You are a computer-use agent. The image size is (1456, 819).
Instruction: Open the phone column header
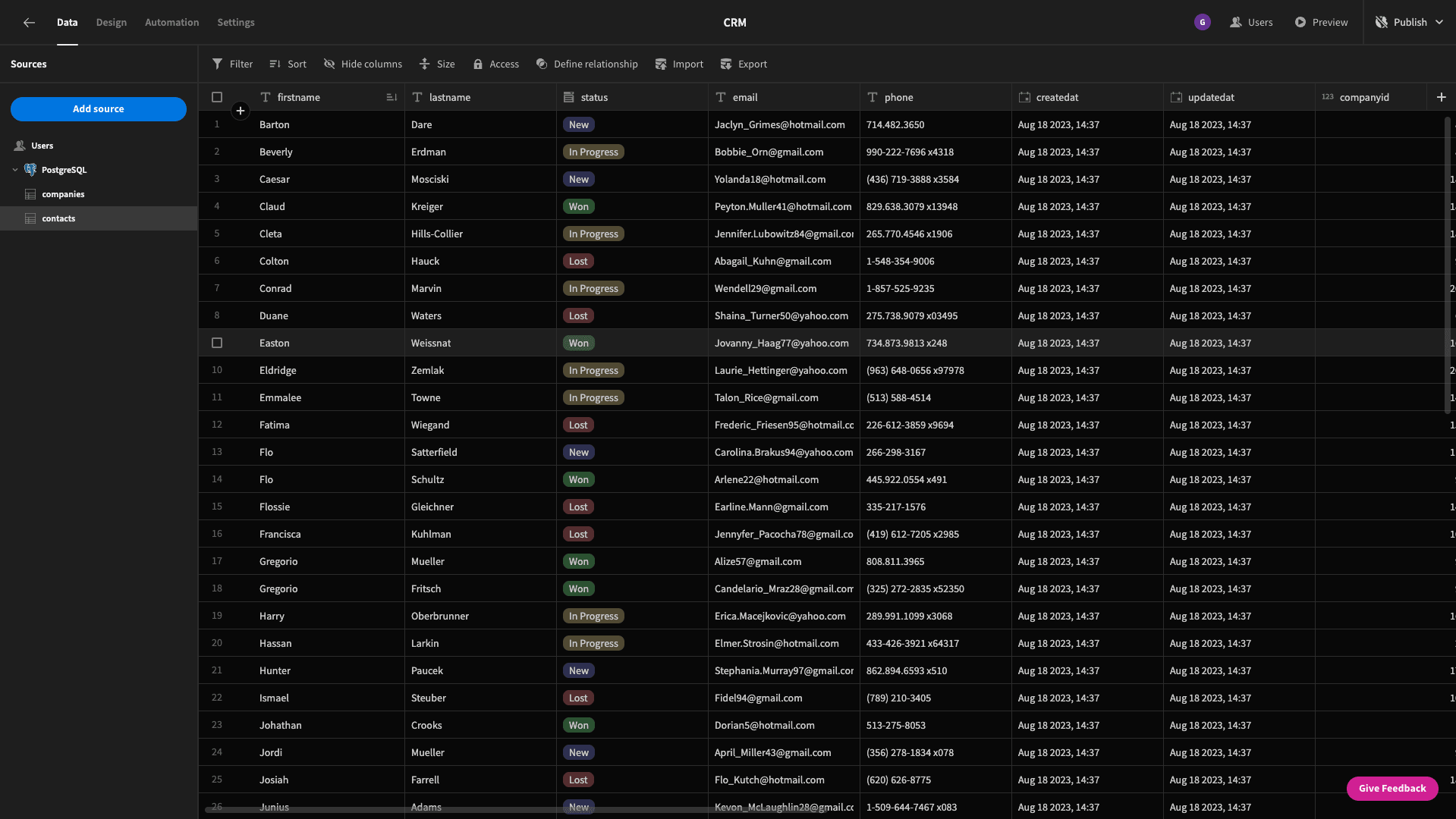click(x=936, y=97)
